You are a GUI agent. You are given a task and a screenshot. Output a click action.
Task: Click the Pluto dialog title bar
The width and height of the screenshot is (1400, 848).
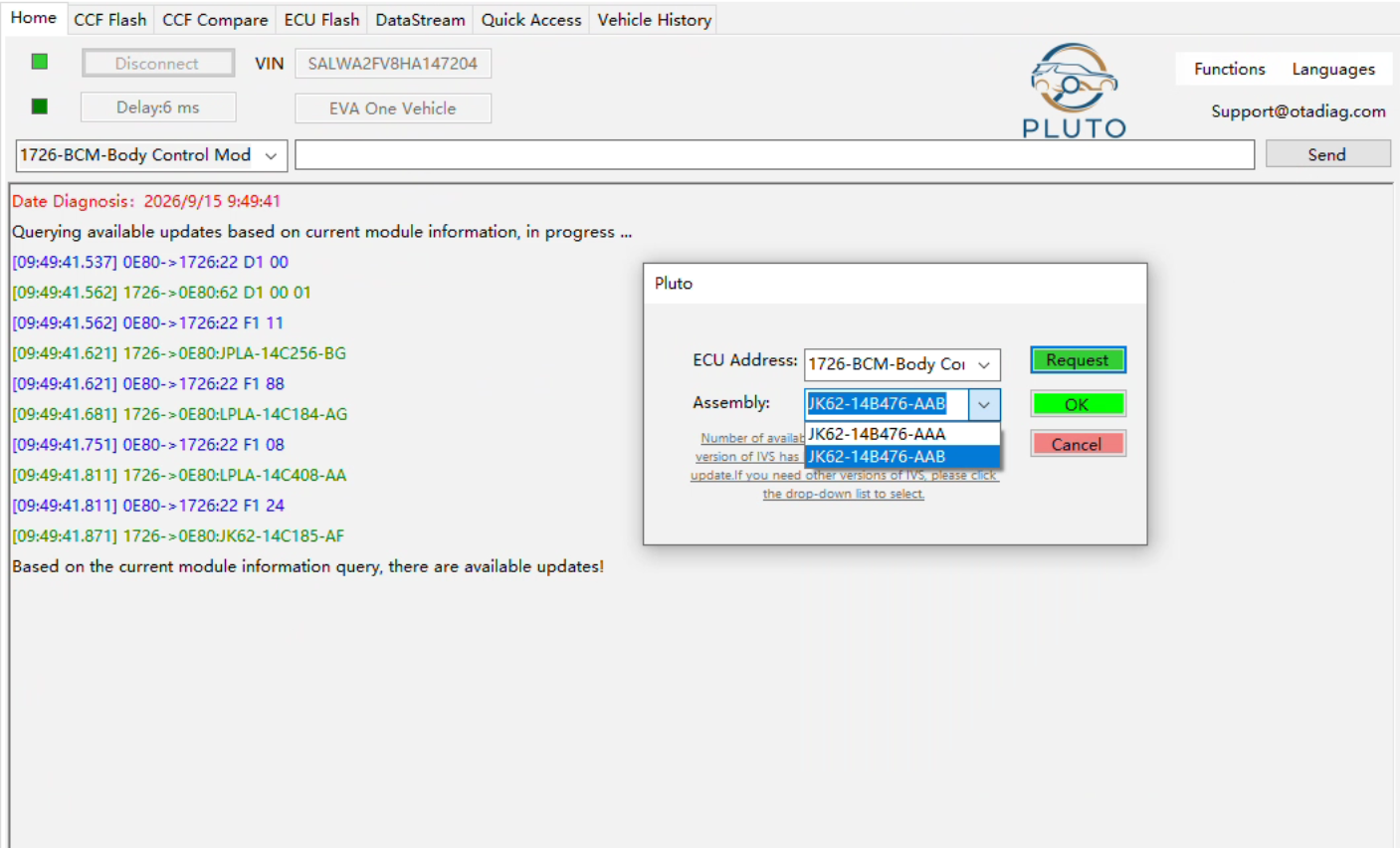(896, 284)
